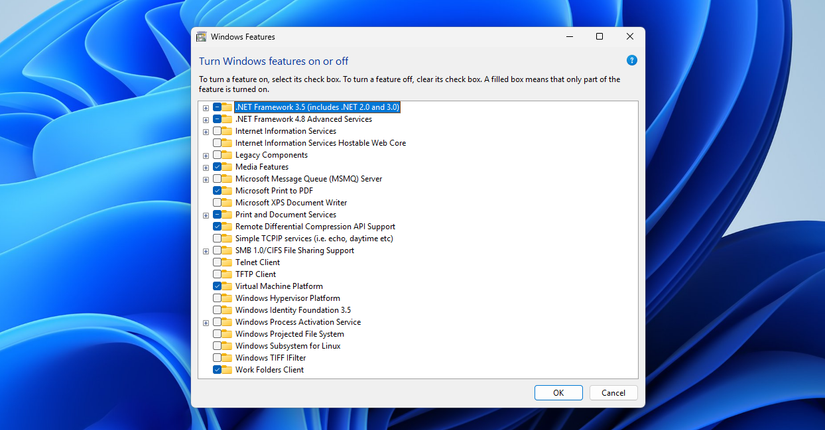Screen dimensions: 825x430
Task: Uncheck Remote Differential Compression API Support checkbox
Action: pos(217,226)
